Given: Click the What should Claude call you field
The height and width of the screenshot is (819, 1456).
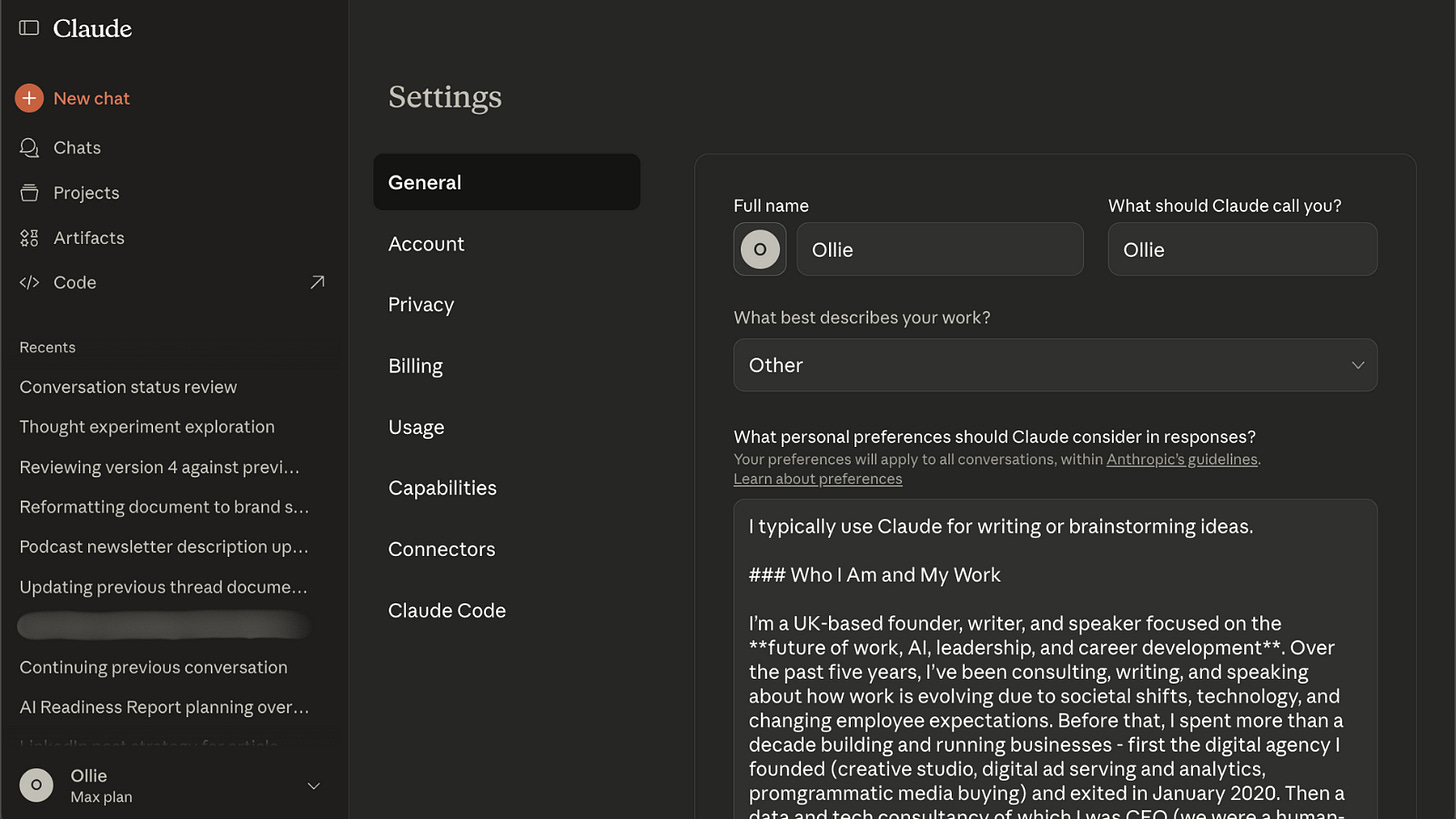Looking at the screenshot, I should click(1242, 249).
